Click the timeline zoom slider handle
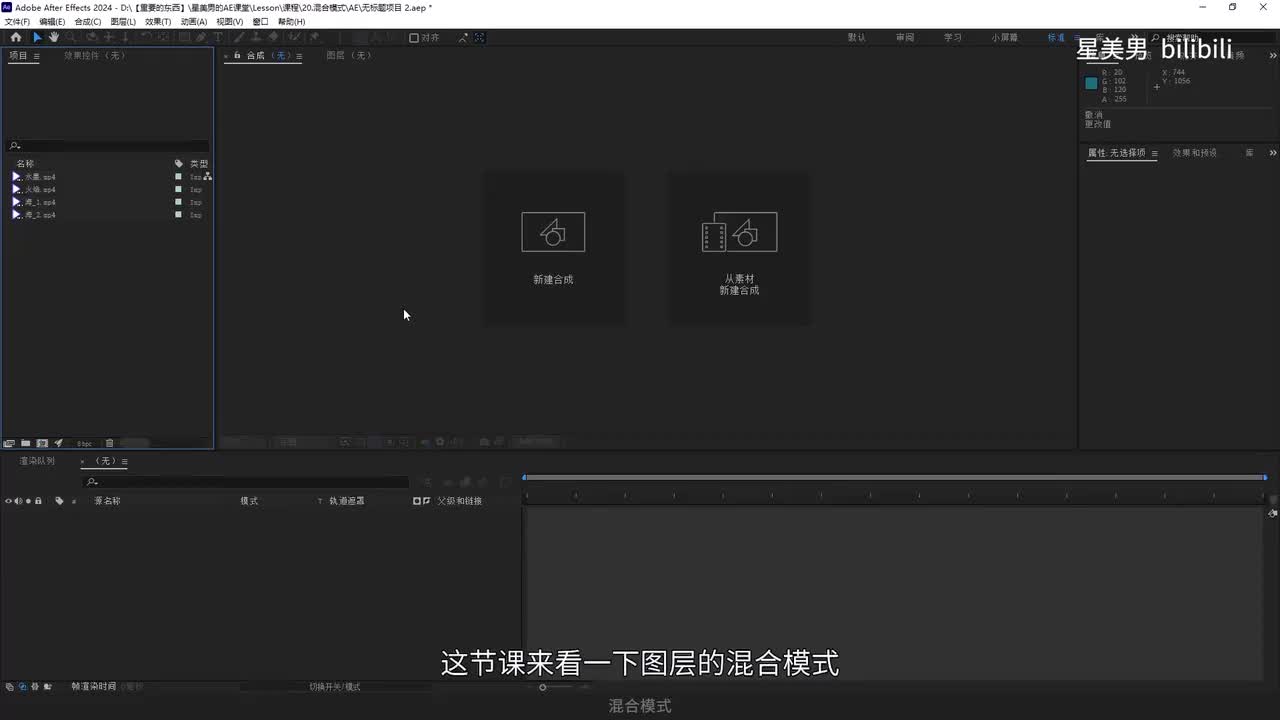This screenshot has height=720, width=1280. (543, 687)
